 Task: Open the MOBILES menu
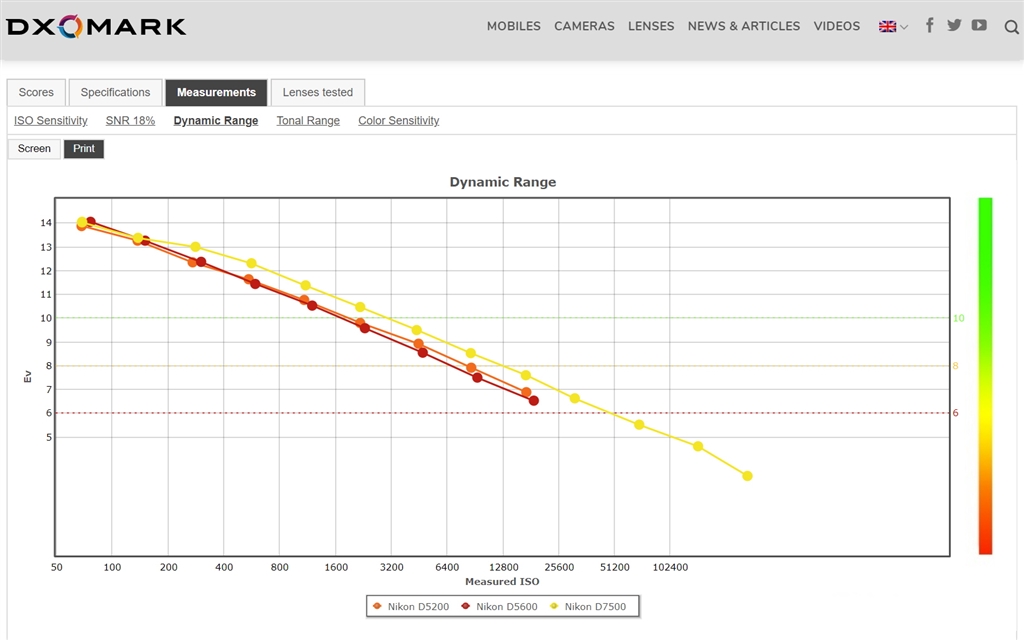pos(513,26)
